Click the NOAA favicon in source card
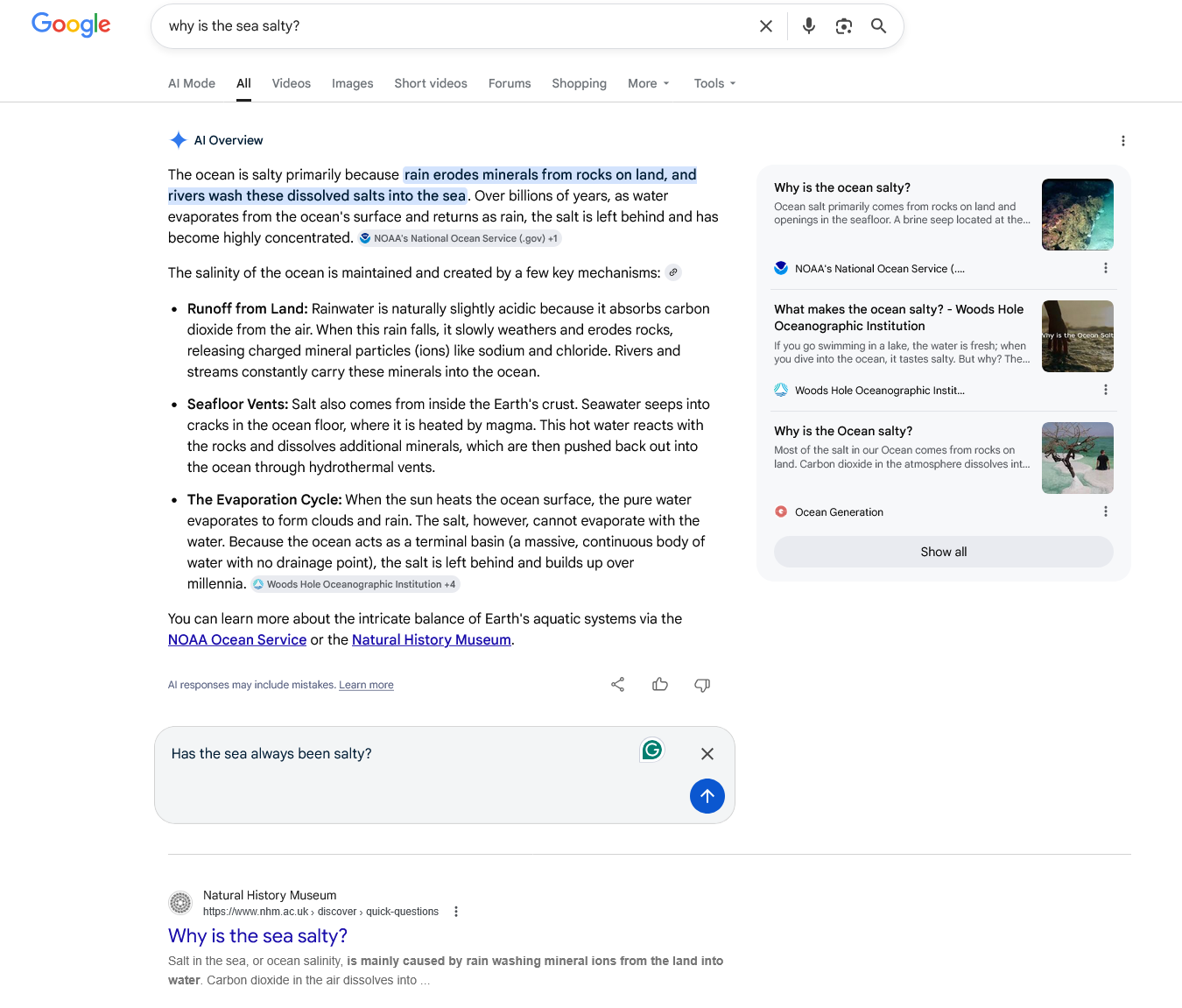This screenshot has height=1008, width=1182. [781, 268]
